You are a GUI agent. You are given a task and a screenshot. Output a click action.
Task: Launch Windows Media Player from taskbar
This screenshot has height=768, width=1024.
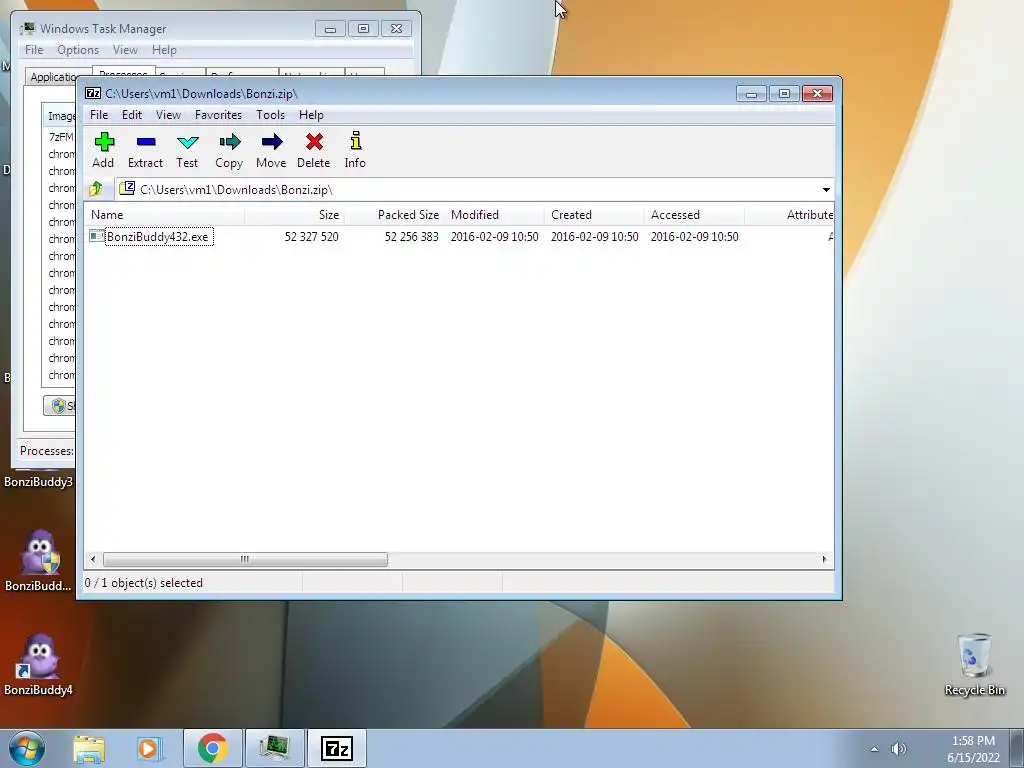pyautogui.click(x=148, y=748)
